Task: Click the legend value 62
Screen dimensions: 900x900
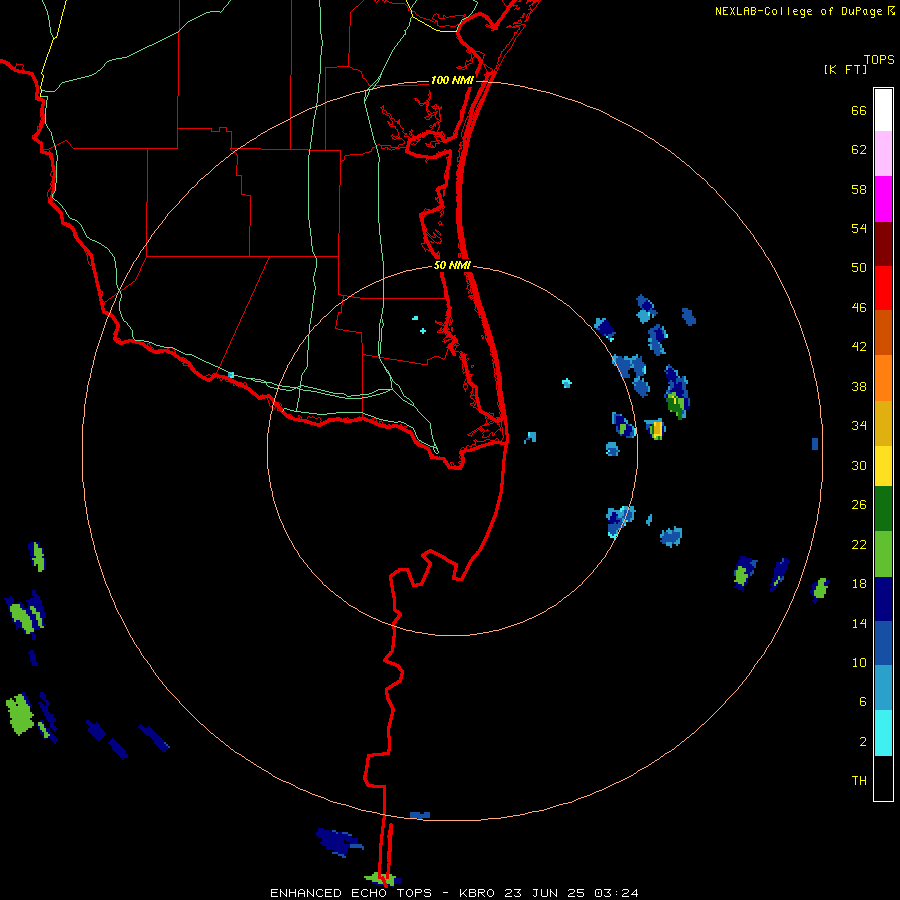Action: 859,150
